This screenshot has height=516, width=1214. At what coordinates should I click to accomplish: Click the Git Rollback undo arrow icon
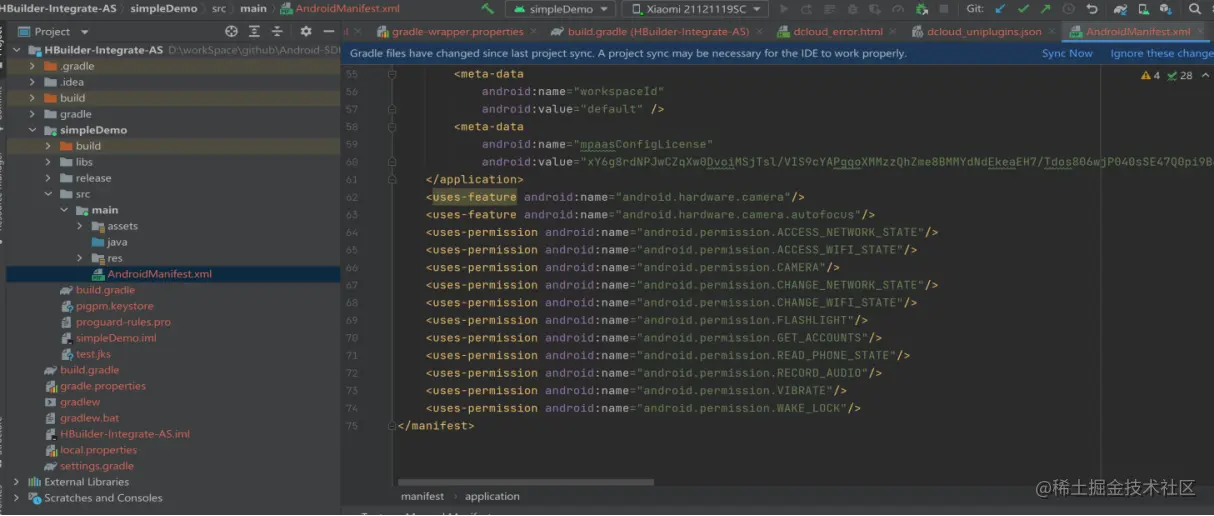1092,9
